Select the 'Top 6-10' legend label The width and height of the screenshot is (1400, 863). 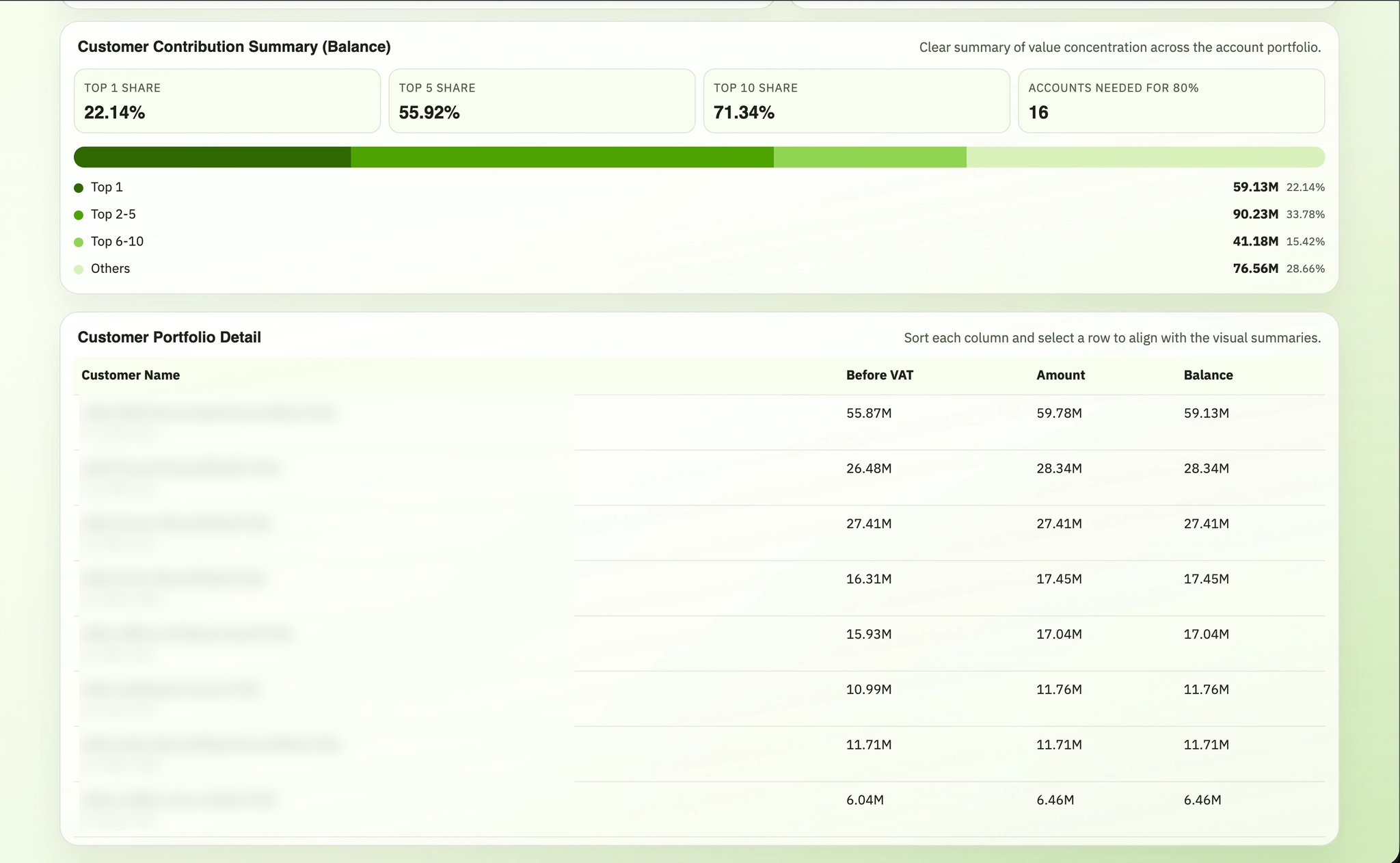coord(117,241)
